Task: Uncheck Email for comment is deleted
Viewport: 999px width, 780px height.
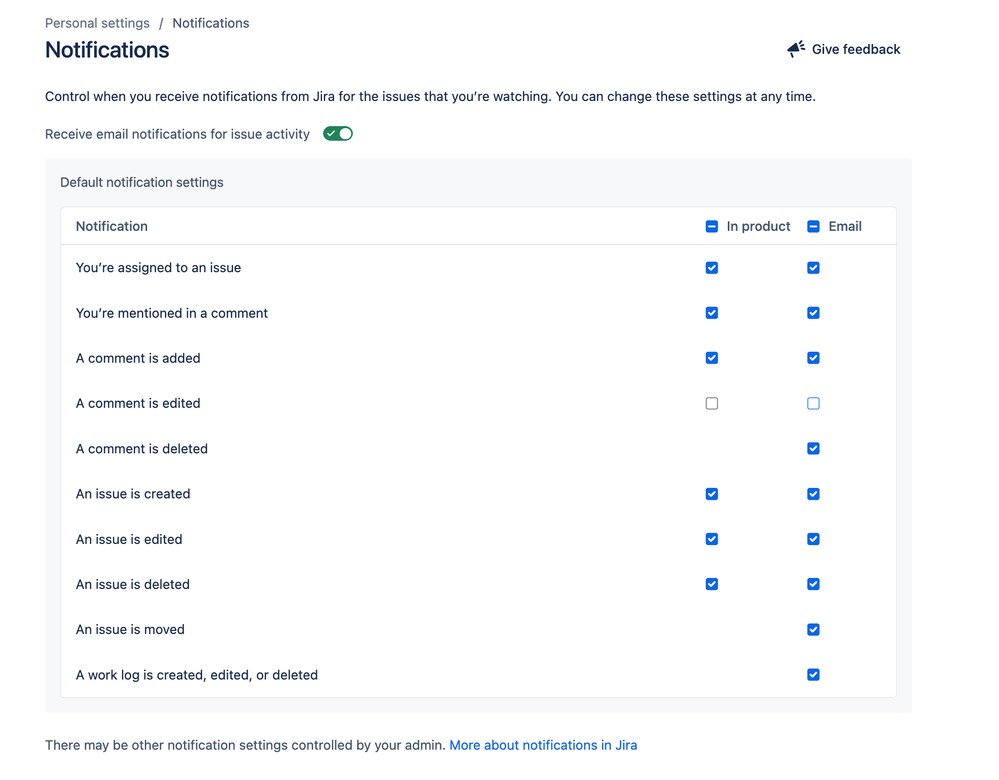Action: (x=813, y=449)
